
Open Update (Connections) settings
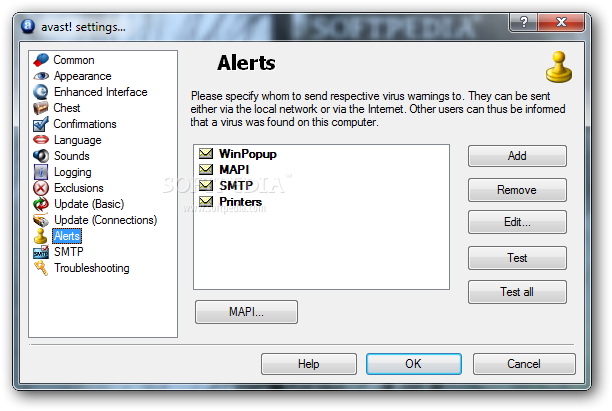105,220
